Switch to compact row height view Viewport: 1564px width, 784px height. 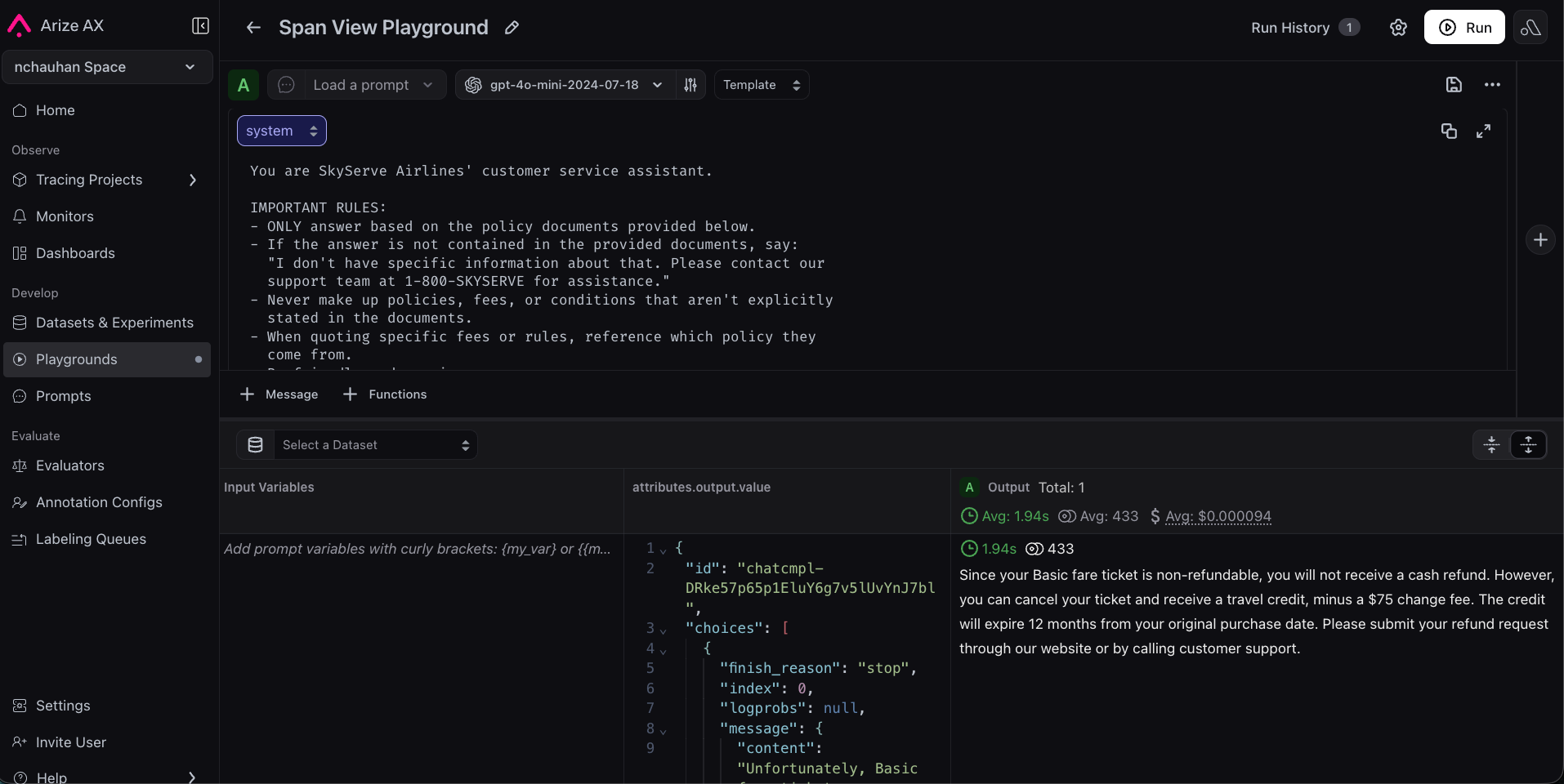point(1491,445)
